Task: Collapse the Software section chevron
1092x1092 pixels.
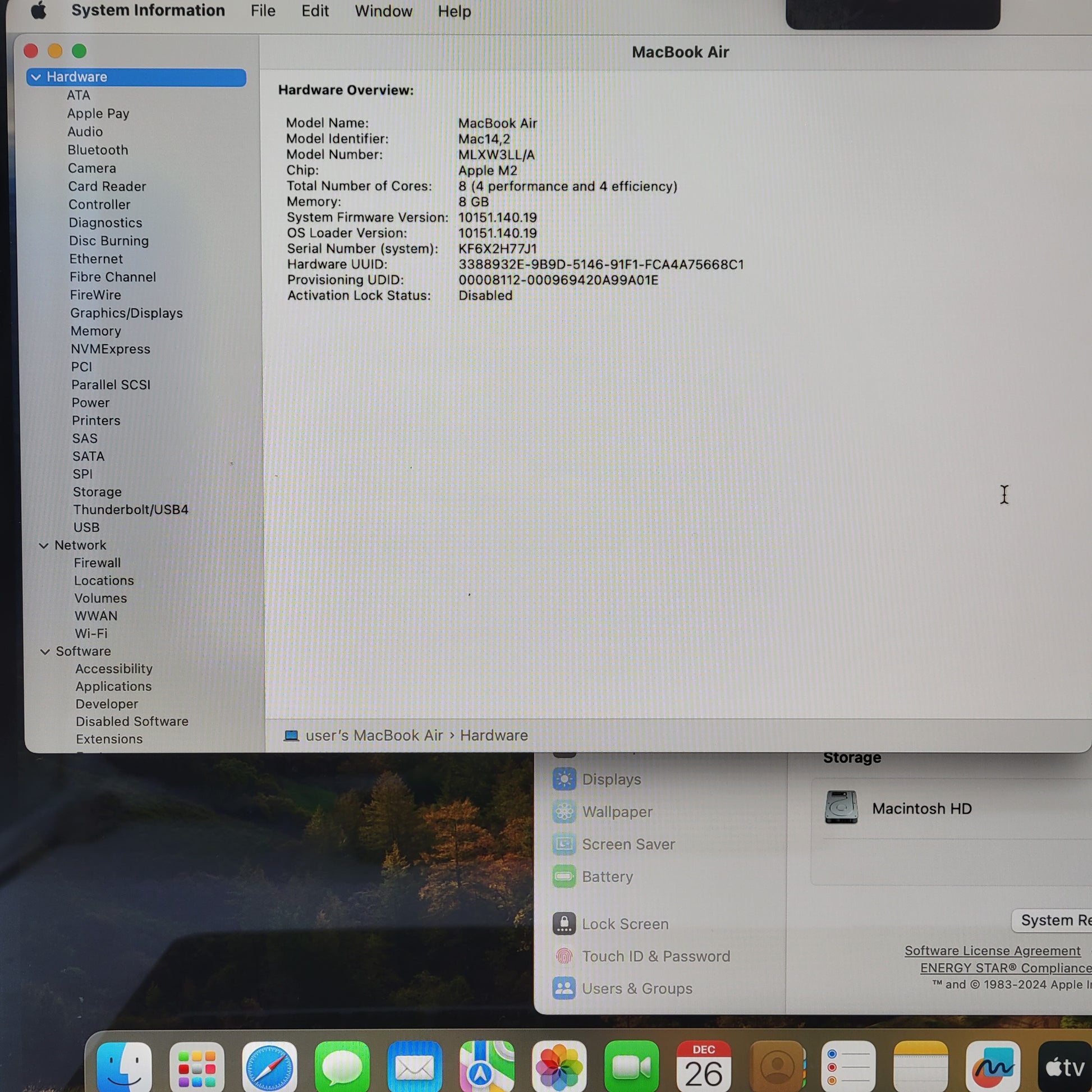Action: [45, 651]
